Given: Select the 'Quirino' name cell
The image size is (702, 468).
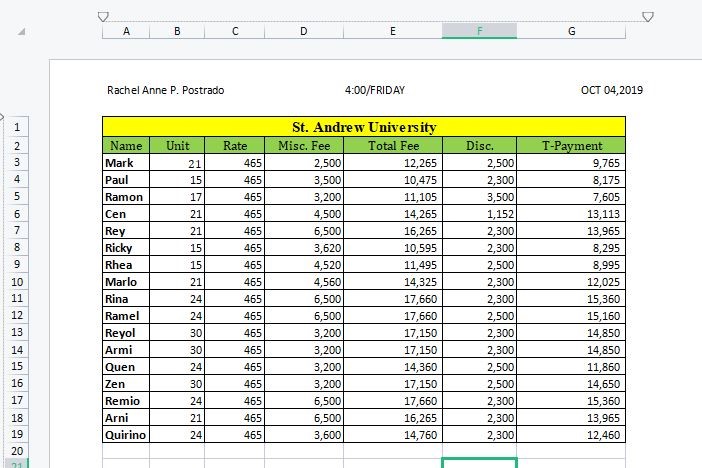Looking at the screenshot, I should pos(126,435).
